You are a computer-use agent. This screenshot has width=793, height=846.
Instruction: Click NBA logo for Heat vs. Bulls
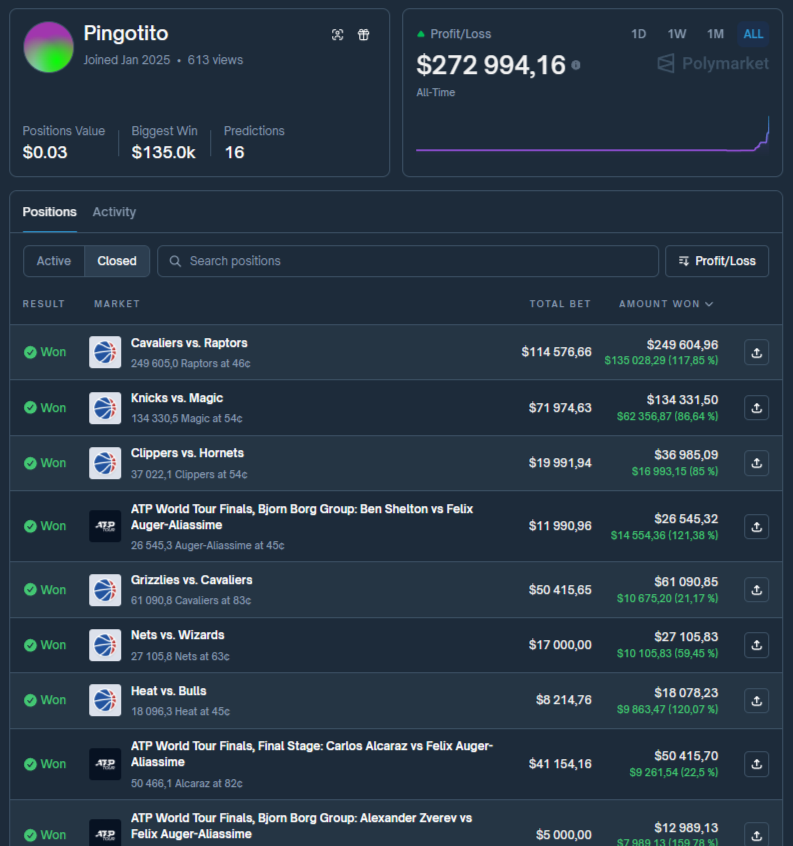click(x=105, y=700)
